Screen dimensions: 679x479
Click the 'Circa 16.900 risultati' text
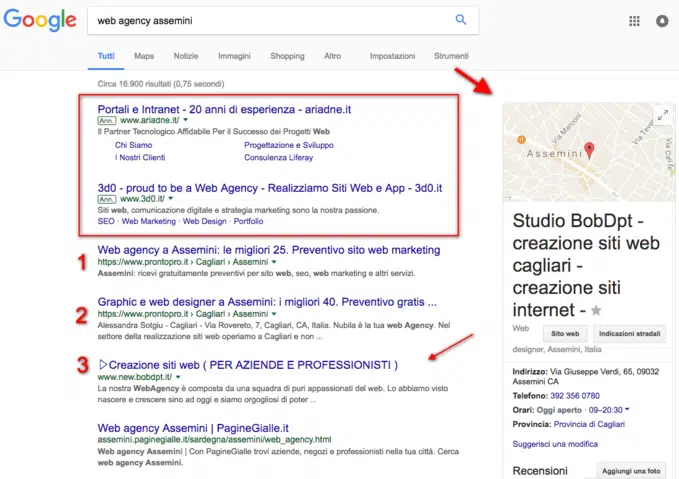tap(161, 84)
